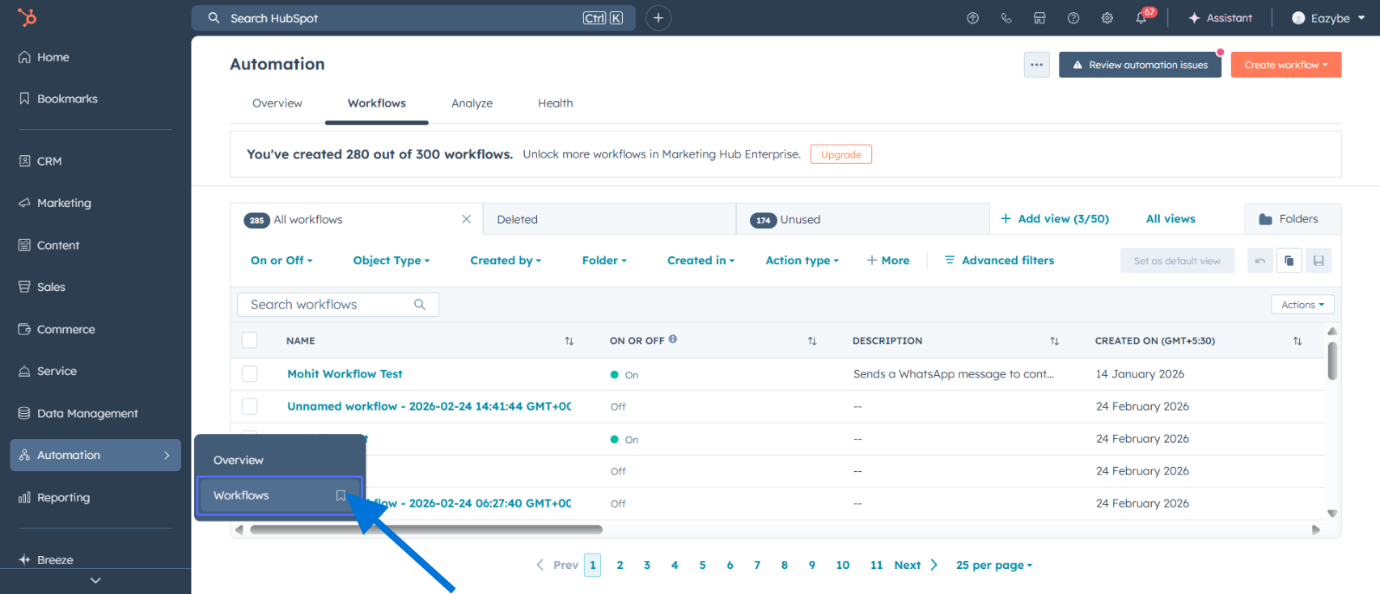
Task: Switch to the Analyze tab
Action: point(472,103)
